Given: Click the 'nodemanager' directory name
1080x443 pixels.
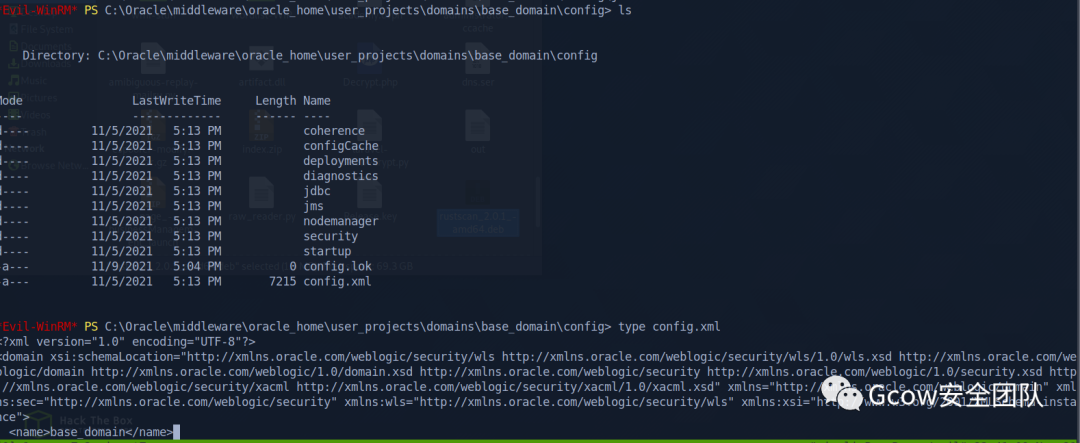Looking at the screenshot, I should tap(341, 221).
